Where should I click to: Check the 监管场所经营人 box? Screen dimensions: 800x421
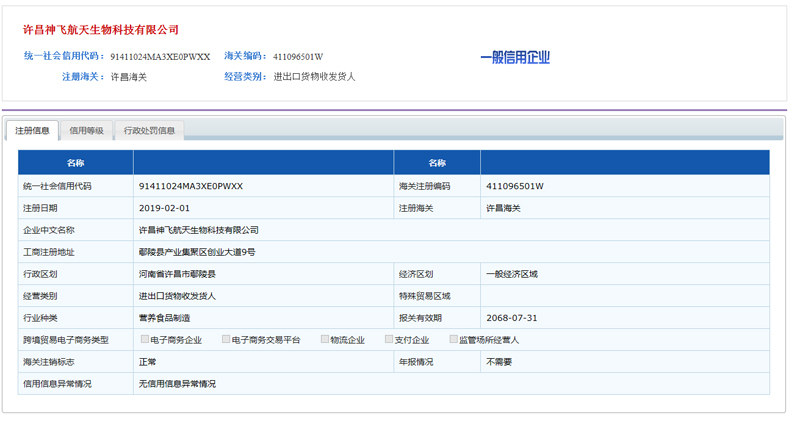click(x=453, y=339)
